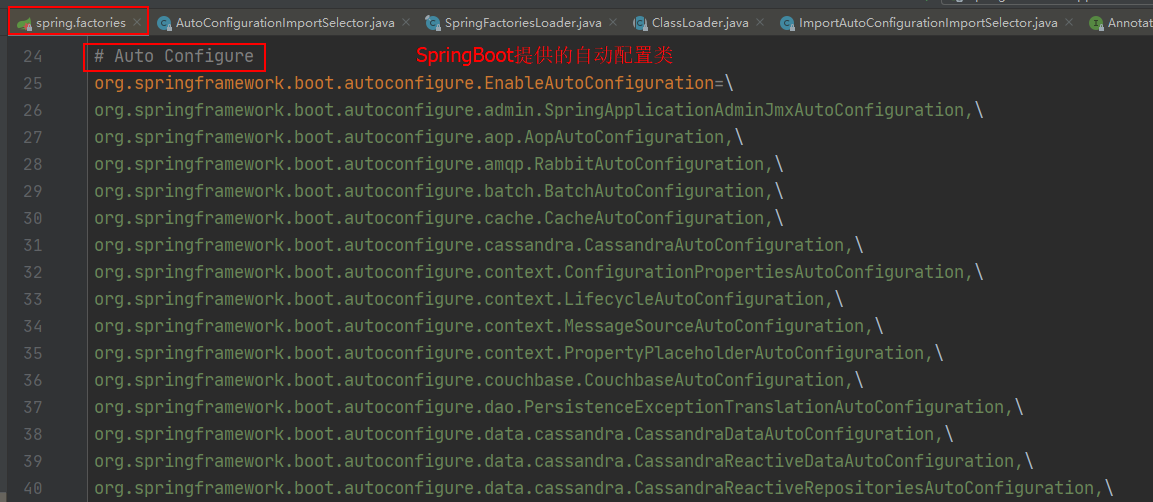The image size is (1153, 502).
Task: Click the BatchAutoConfiguration entry
Action: pyautogui.click(x=439, y=191)
